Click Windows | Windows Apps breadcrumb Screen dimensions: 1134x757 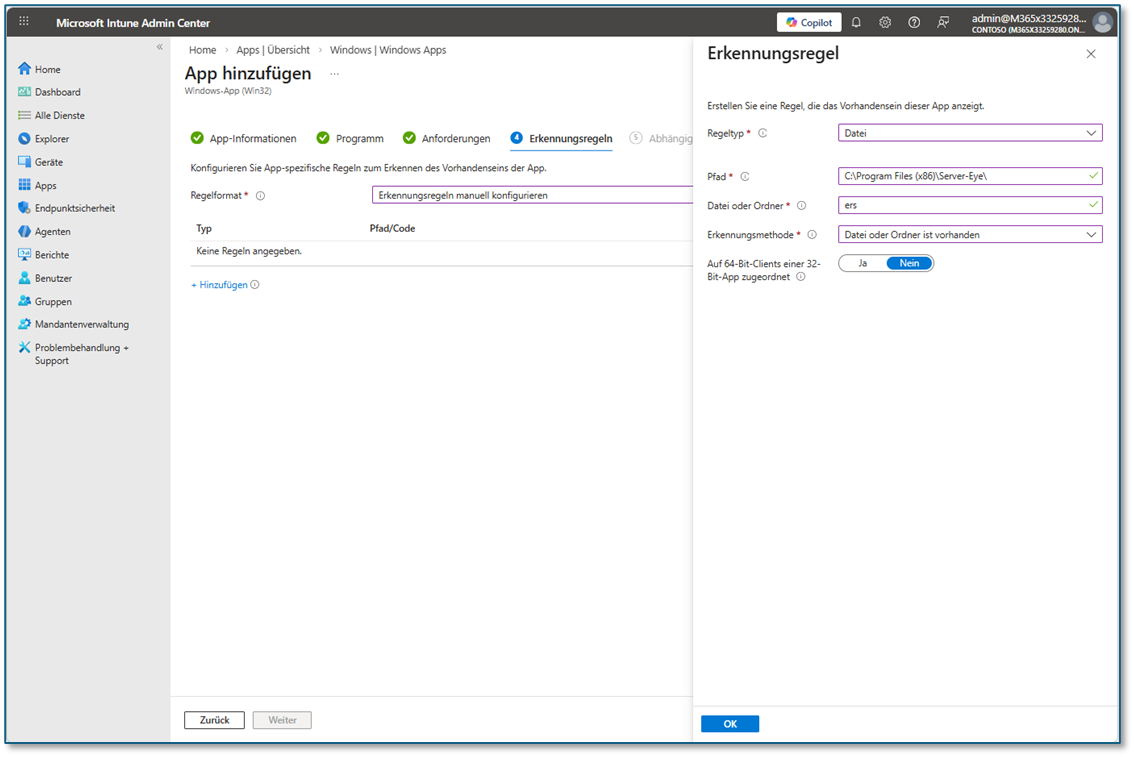coord(388,50)
